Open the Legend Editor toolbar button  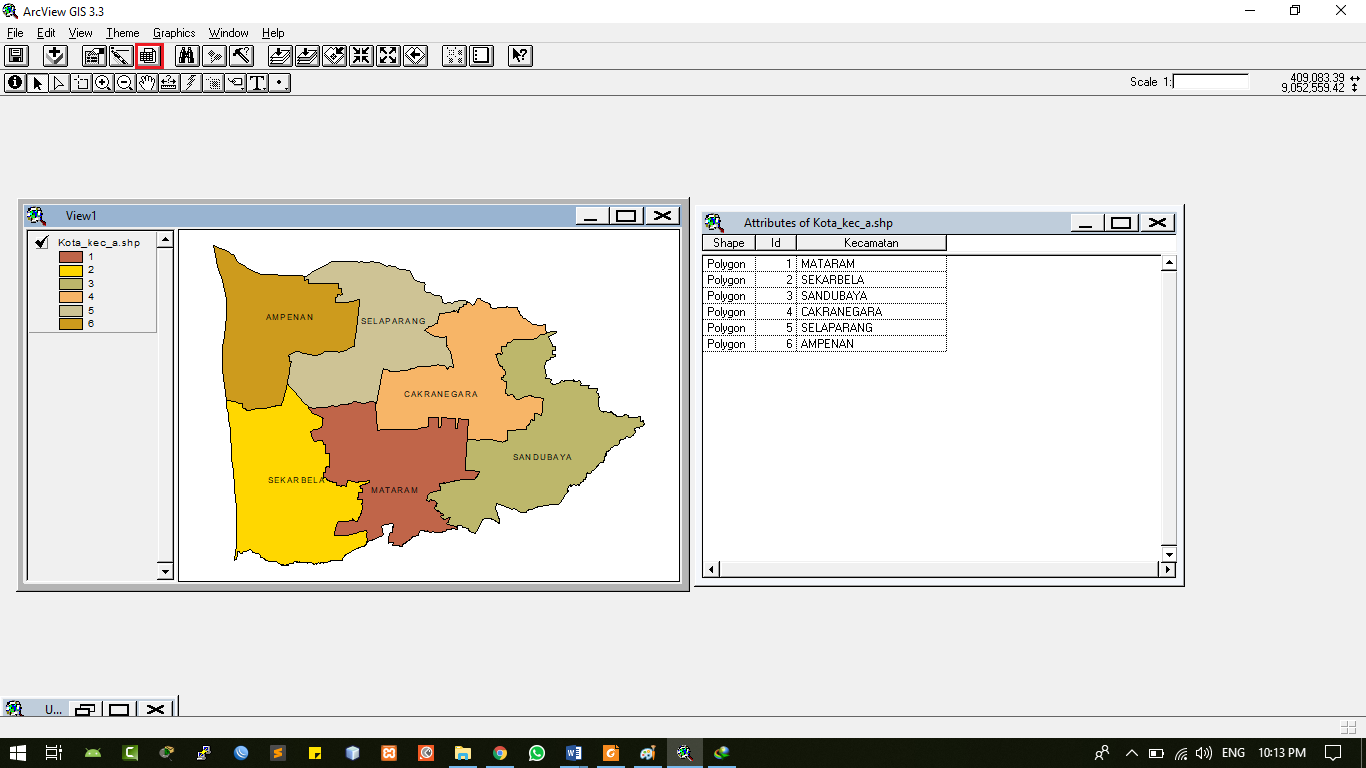tap(121, 56)
